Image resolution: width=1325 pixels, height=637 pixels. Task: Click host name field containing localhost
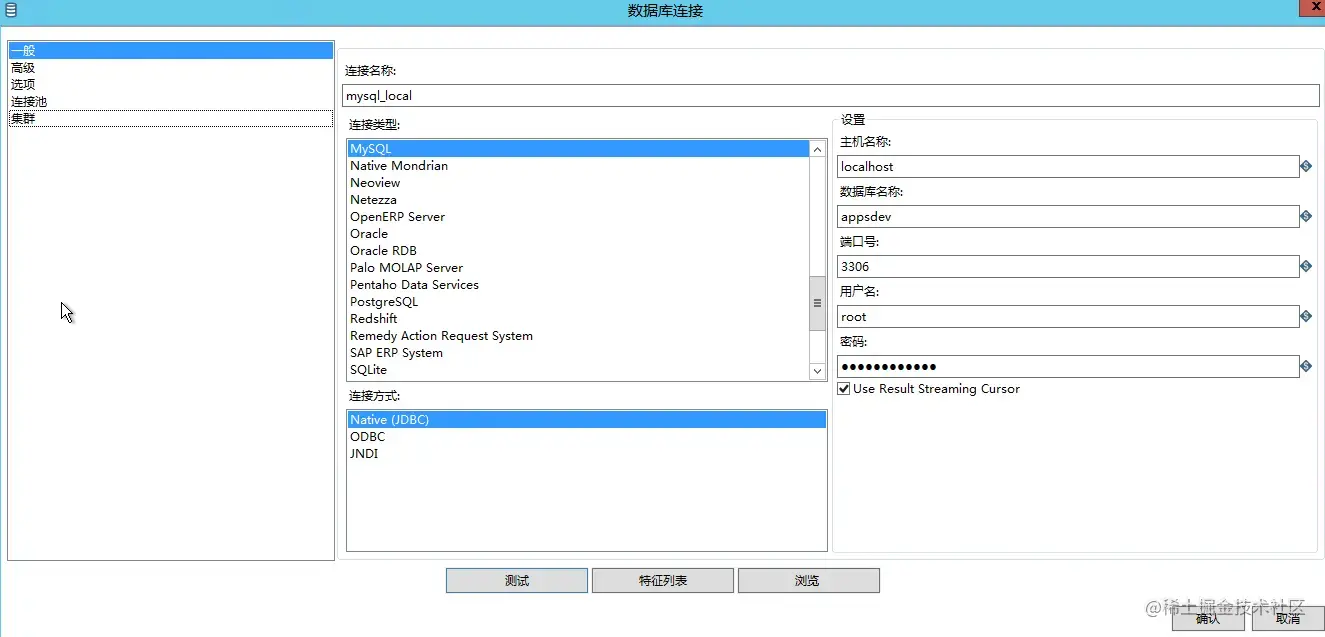(x=1068, y=166)
